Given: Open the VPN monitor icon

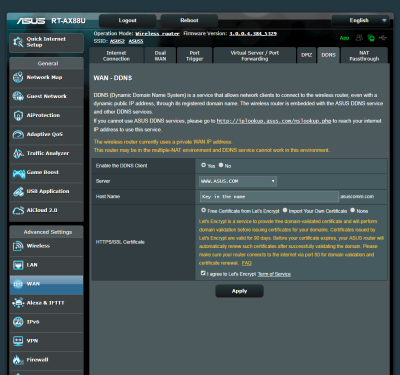Looking at the screenshot, I should 18,341.
